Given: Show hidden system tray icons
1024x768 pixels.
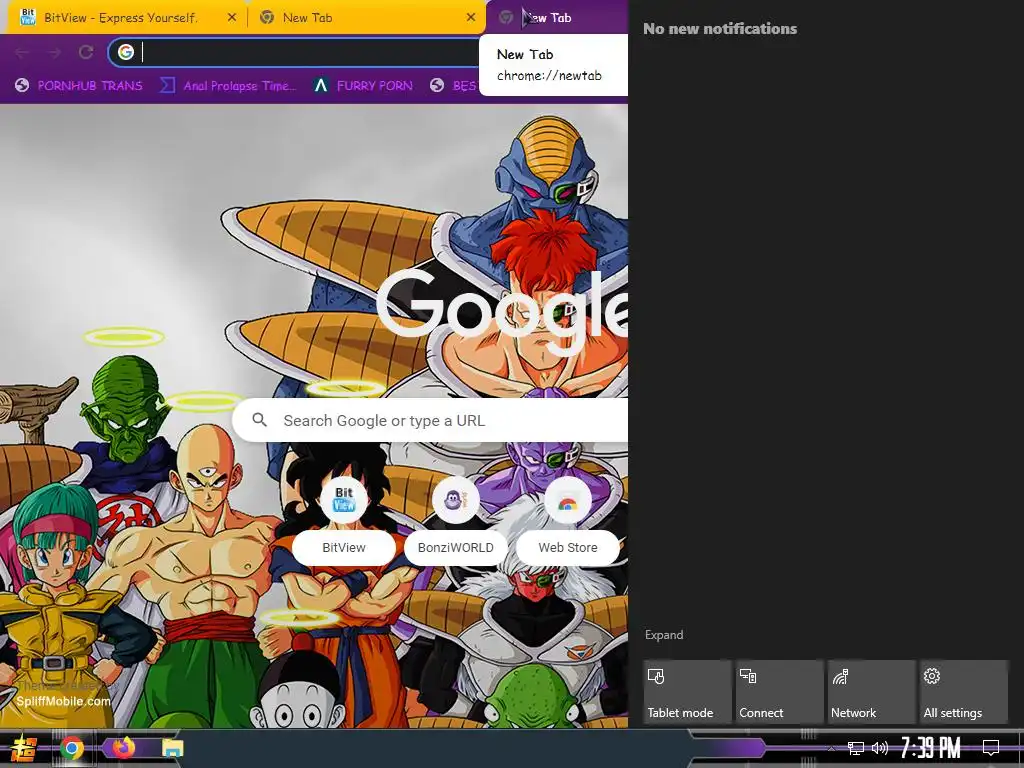Looking at the screenshot, I should click(x=831, y=748).
